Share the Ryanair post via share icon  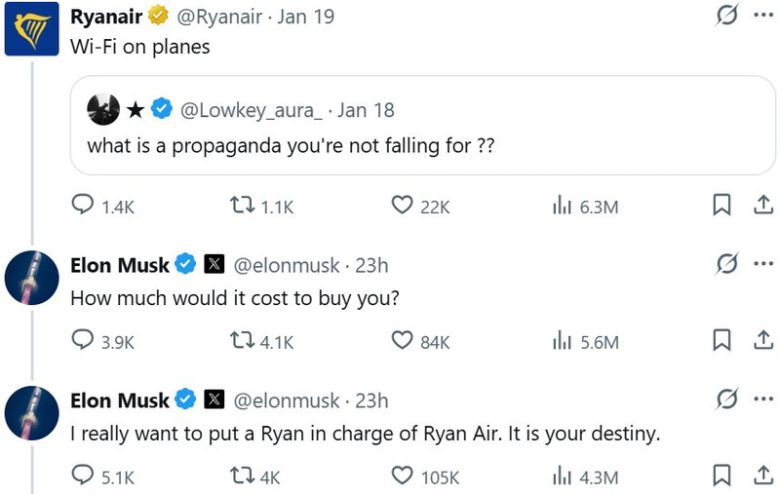point(762,206)
